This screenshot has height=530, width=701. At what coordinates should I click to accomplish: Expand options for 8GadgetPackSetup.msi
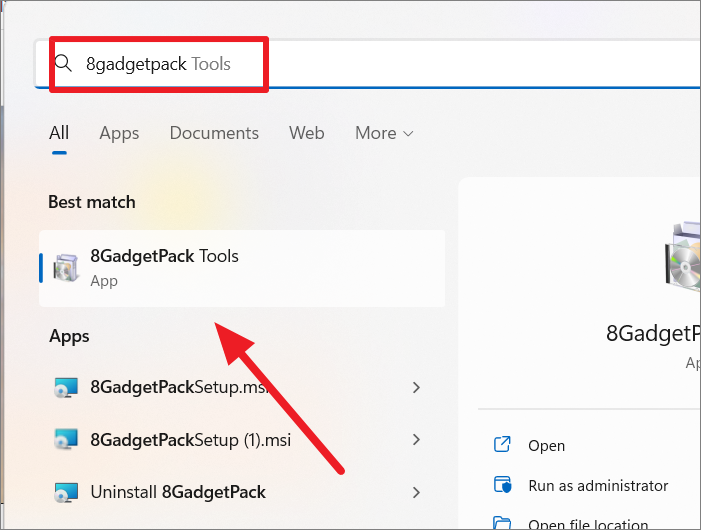pos(416,387)
